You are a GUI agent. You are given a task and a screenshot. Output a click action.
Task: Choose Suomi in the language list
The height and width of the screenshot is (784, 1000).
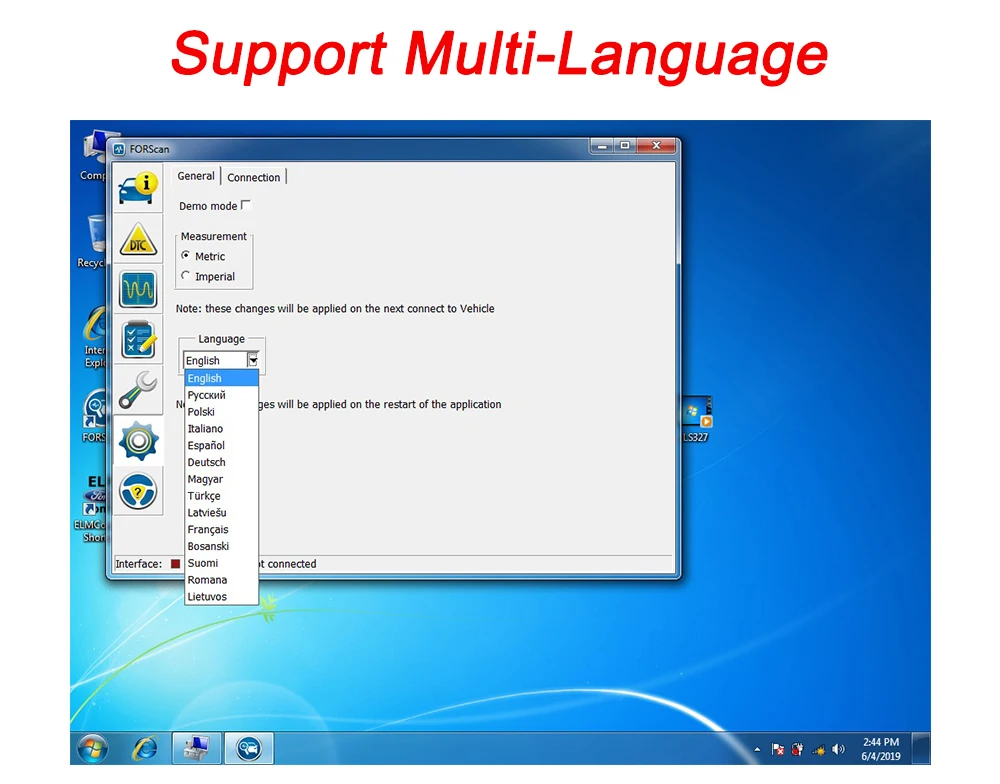coord(221,563)
